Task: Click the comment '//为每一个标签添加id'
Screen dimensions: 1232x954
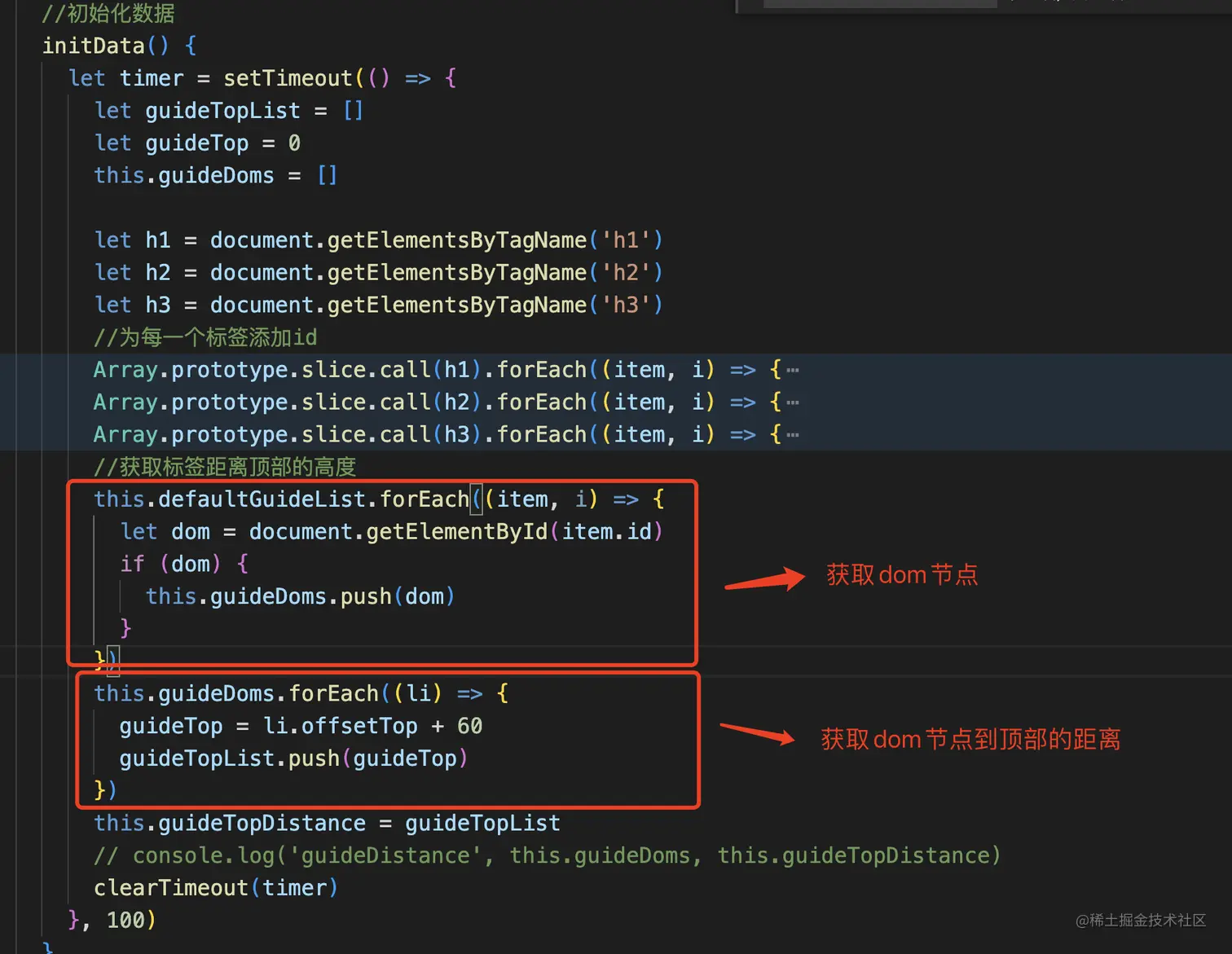Action: point(205,337)
